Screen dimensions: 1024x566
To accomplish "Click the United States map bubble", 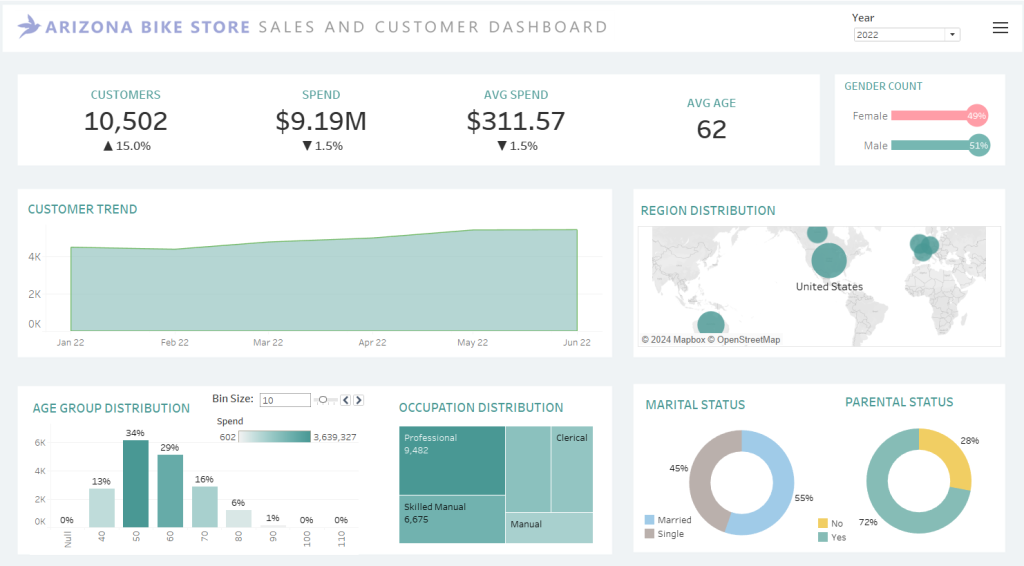I will [x=829, y=260].
